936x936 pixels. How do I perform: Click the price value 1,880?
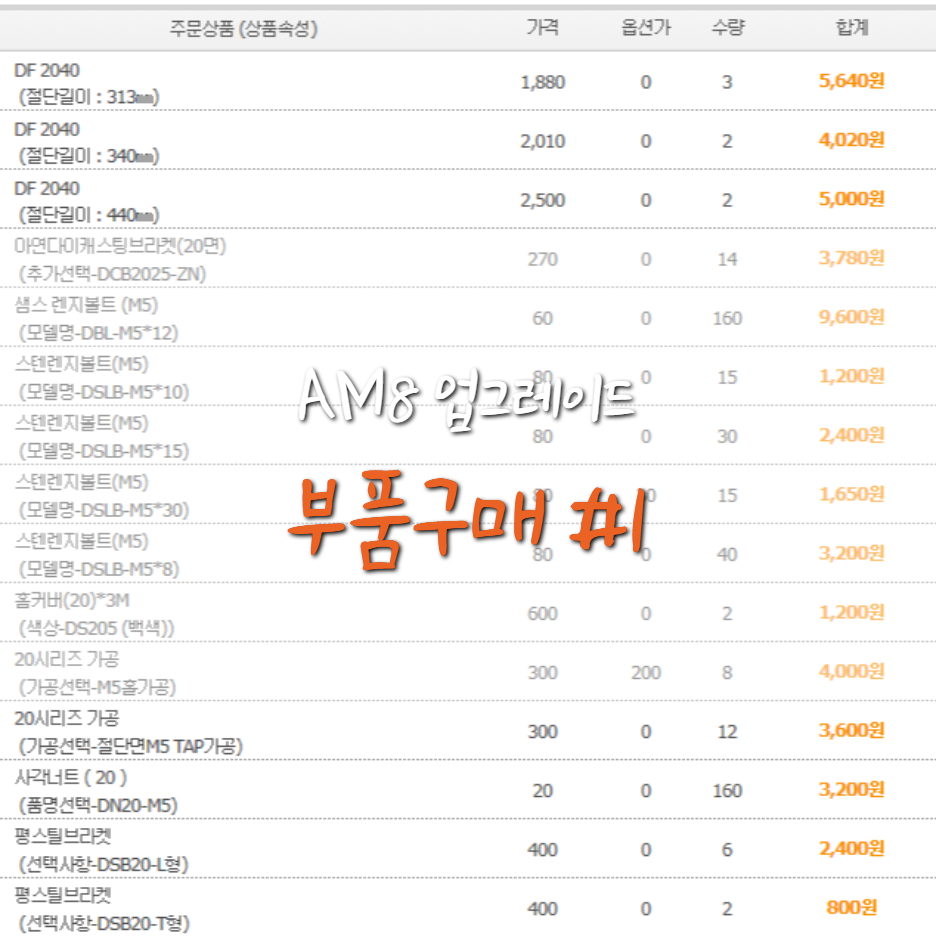tap(542, 82)
